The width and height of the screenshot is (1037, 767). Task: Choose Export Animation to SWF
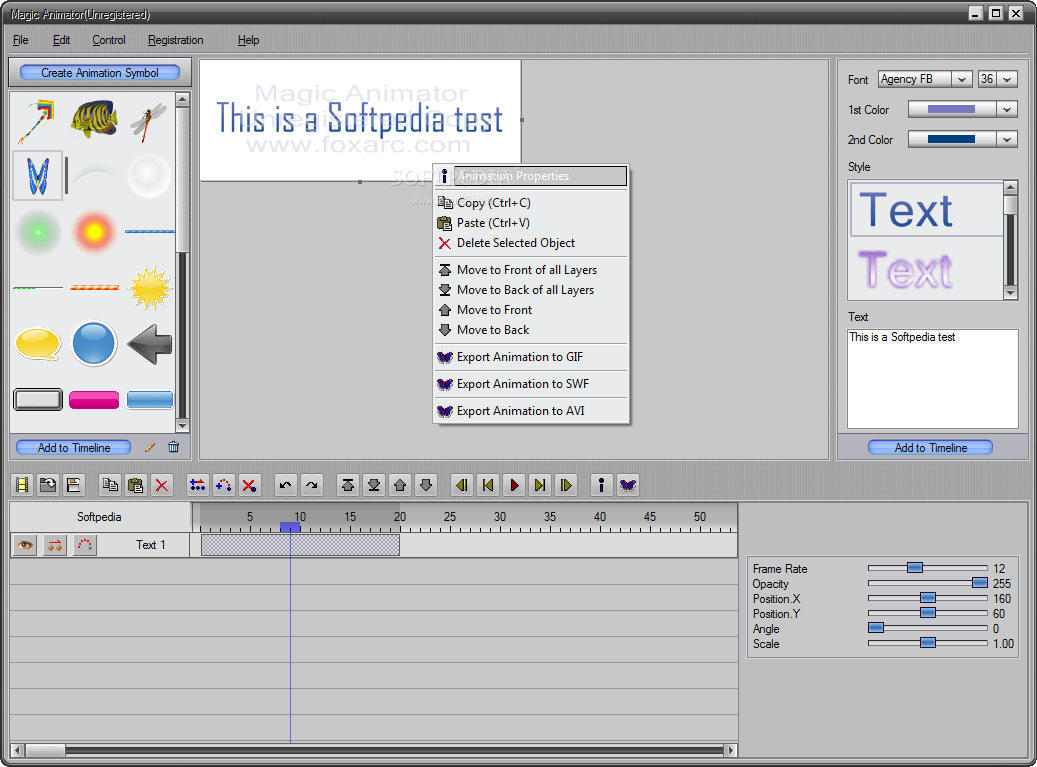point(531,384)
